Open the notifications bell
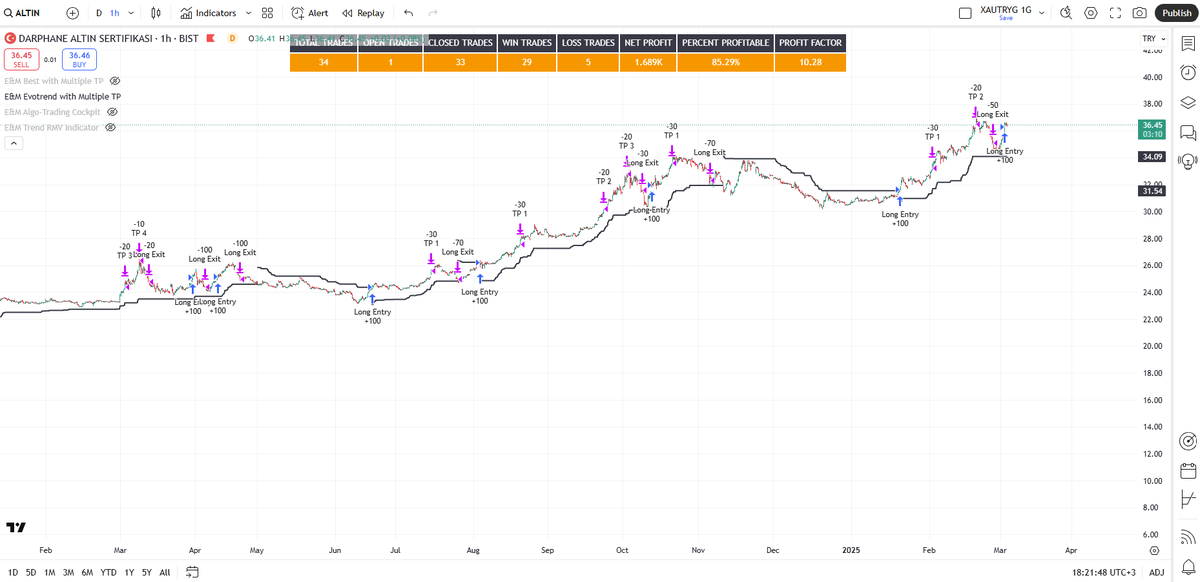The image size is (1200, 582). tap(1188, 565)
